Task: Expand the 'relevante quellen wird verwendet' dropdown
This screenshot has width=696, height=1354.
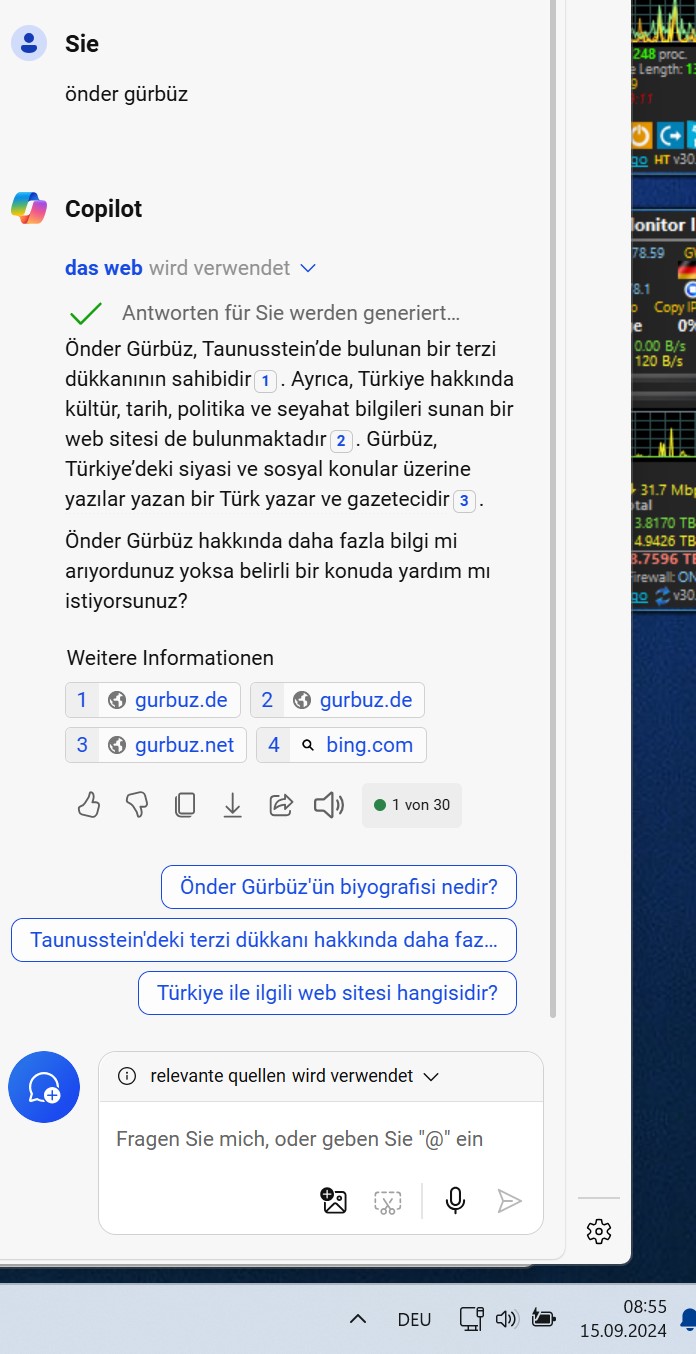Action: [x=431, y=1077]
